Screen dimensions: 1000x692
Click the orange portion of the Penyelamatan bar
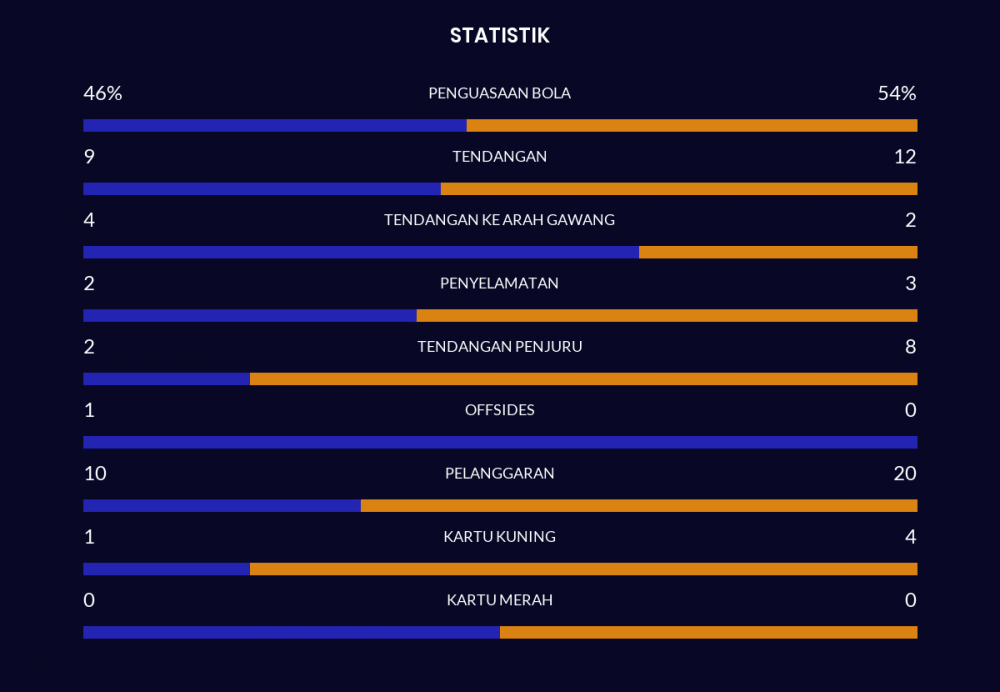666,316
